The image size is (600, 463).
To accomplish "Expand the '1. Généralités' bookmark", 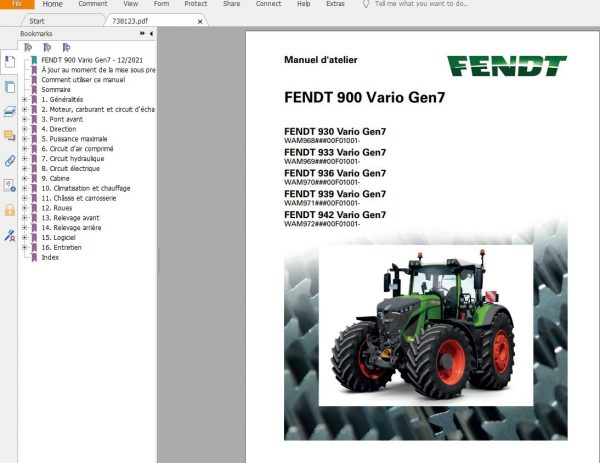I will tap(24, 99).
